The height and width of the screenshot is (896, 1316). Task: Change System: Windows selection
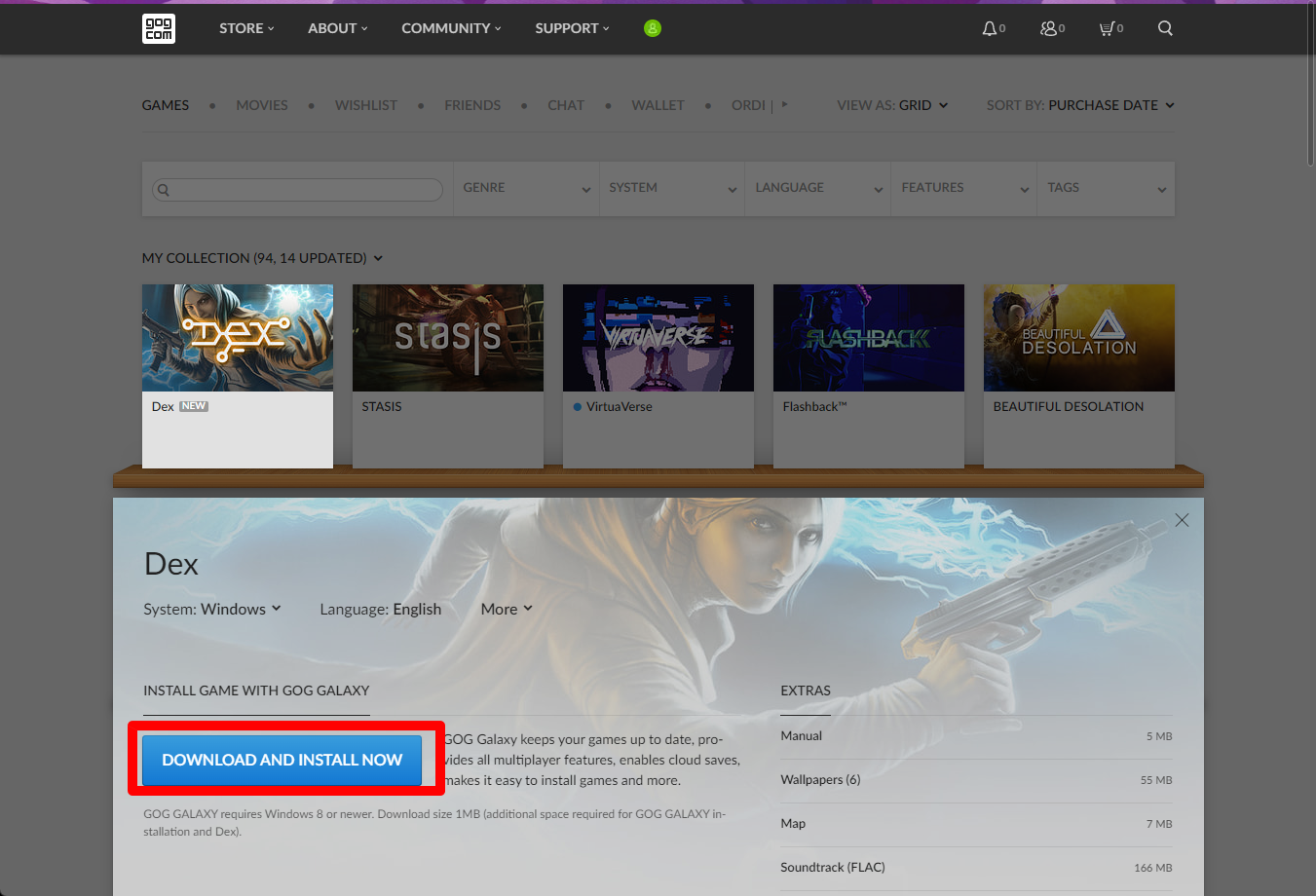[x=212, y=609]
